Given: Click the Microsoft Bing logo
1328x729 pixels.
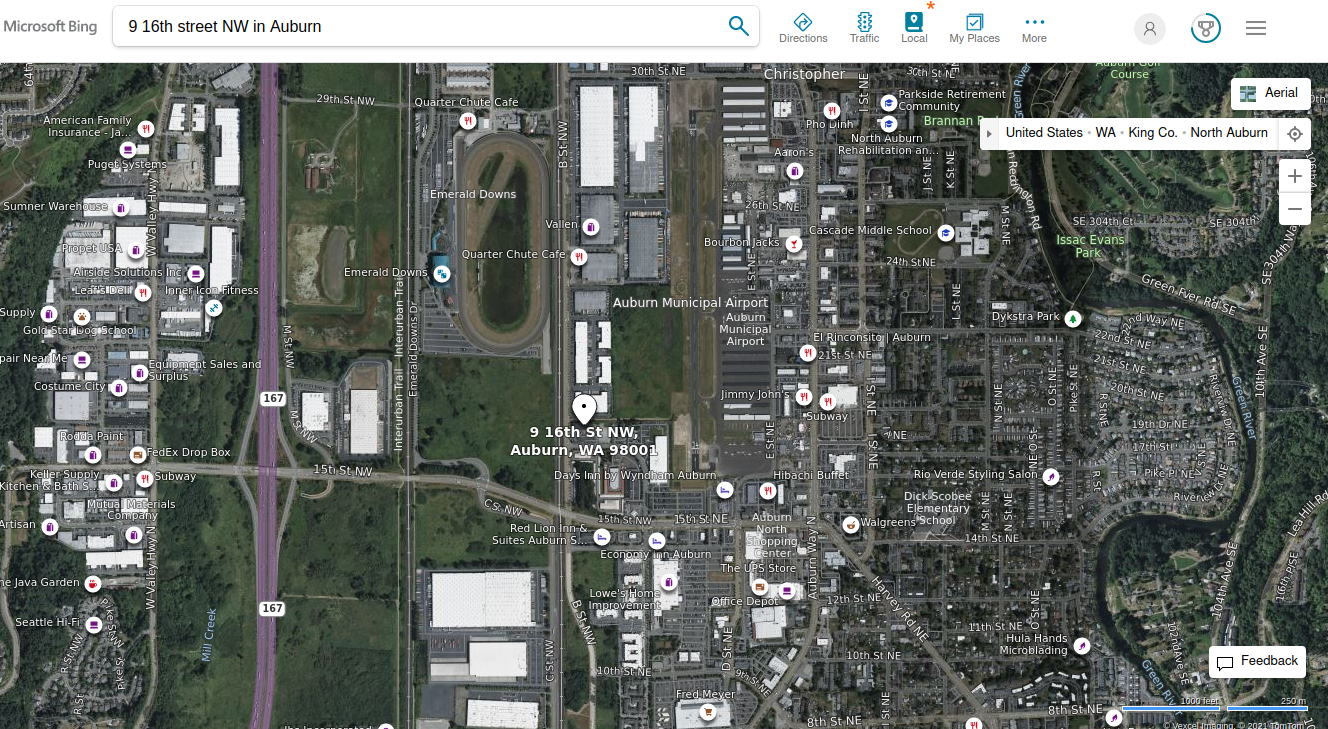Looking at the screenshot, I should click(50, 27).
